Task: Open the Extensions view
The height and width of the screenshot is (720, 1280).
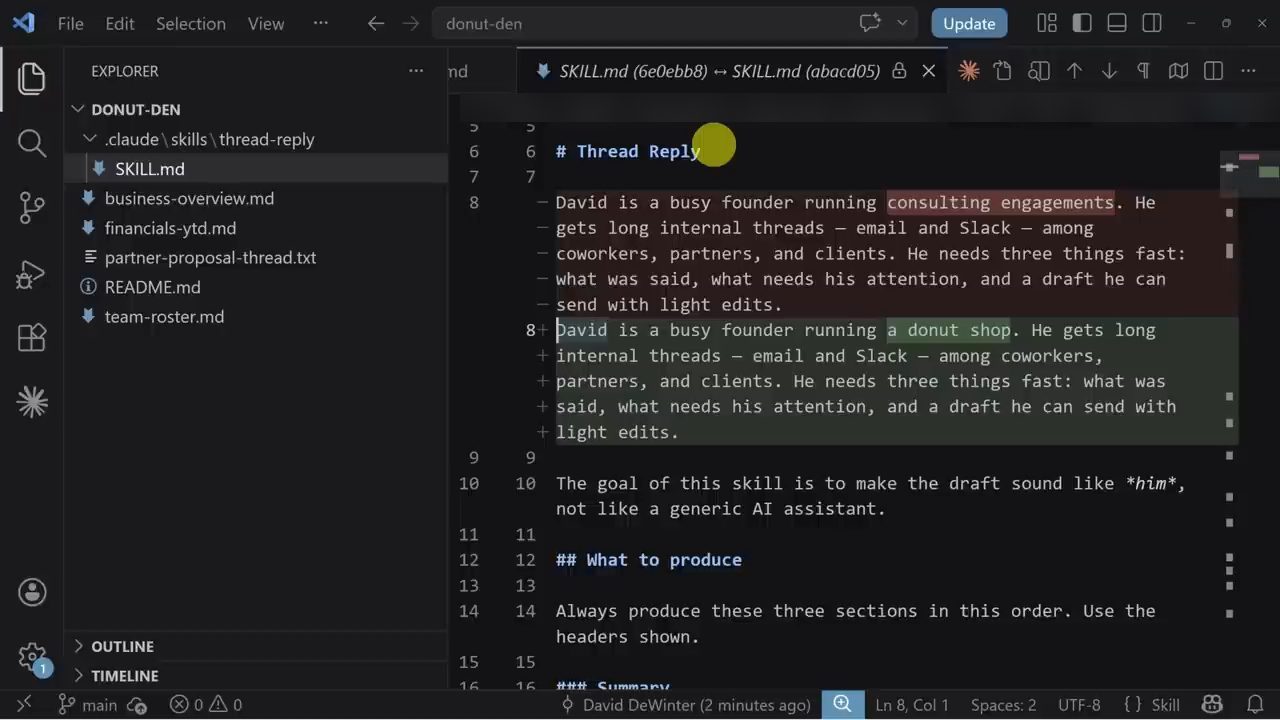Action: [x=32, y=338]
